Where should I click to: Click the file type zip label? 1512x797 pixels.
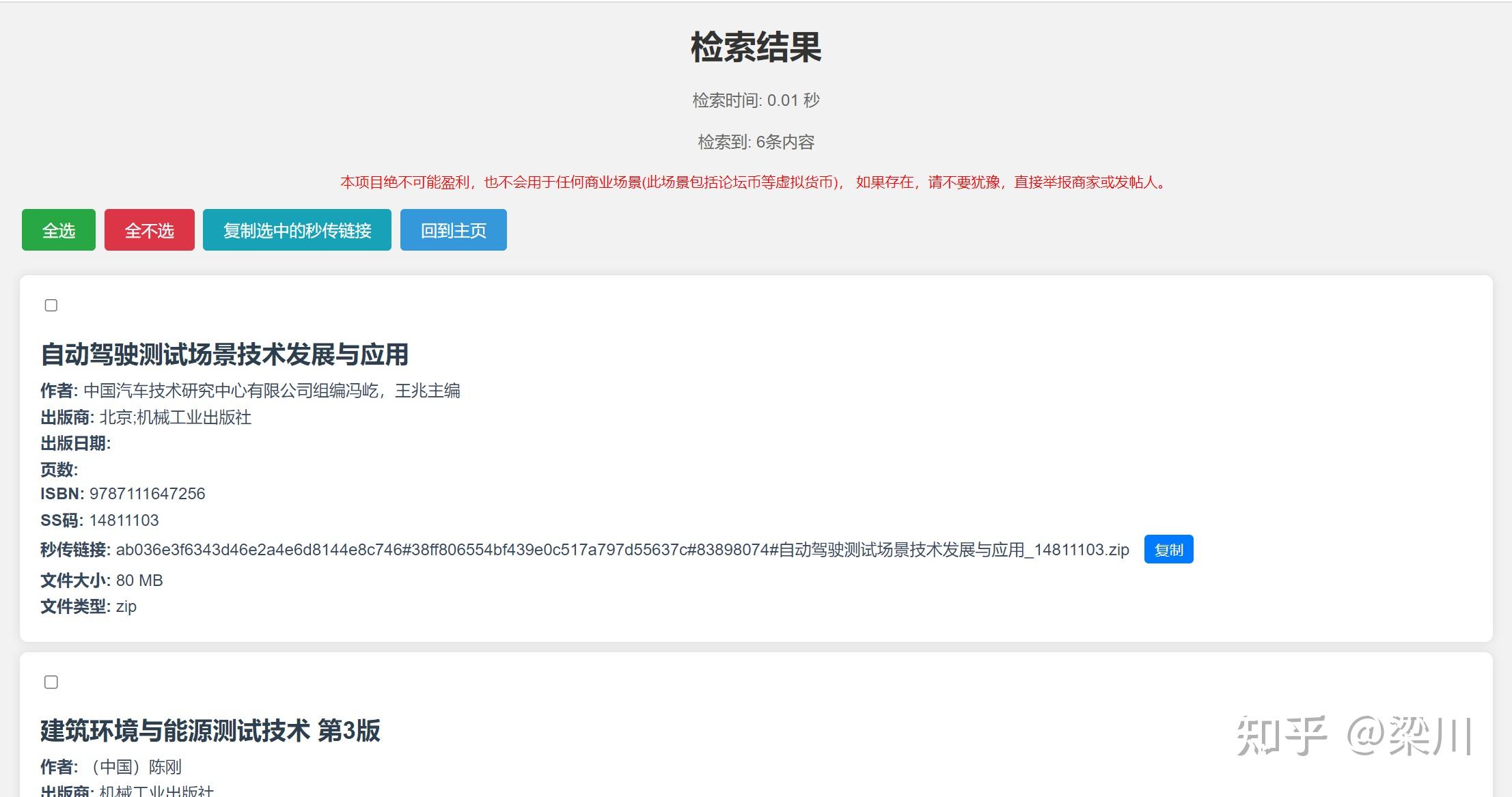126,606
